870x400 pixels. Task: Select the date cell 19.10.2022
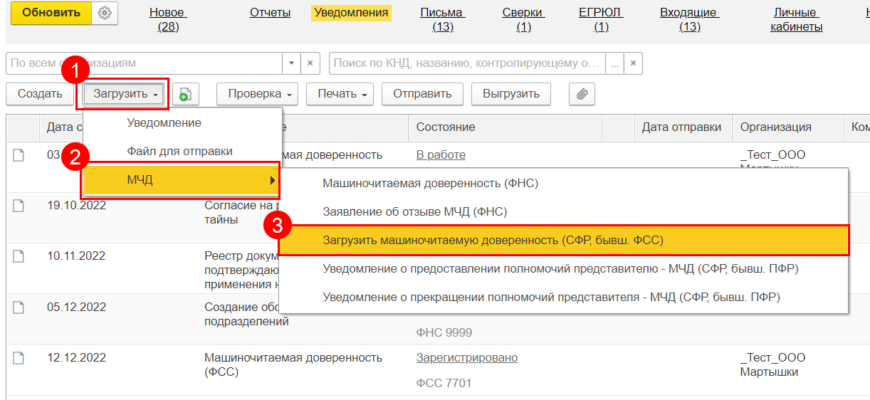click(x=76, y=206)
